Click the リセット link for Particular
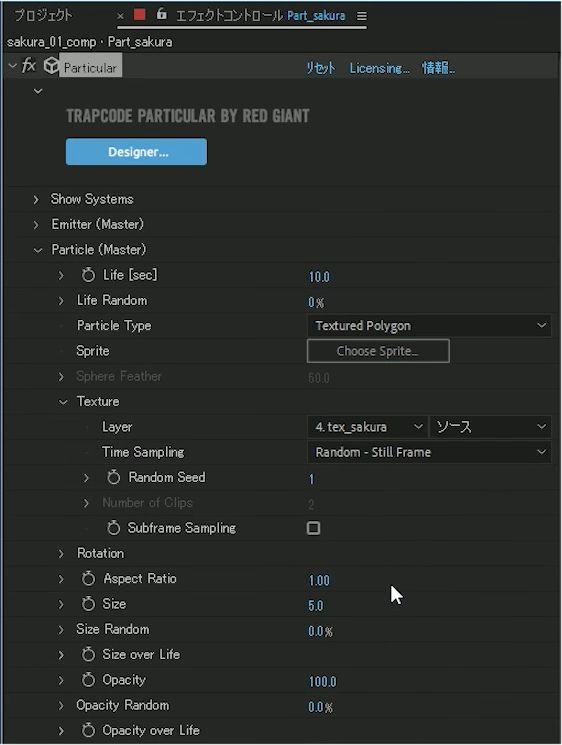 coord(321,68)
